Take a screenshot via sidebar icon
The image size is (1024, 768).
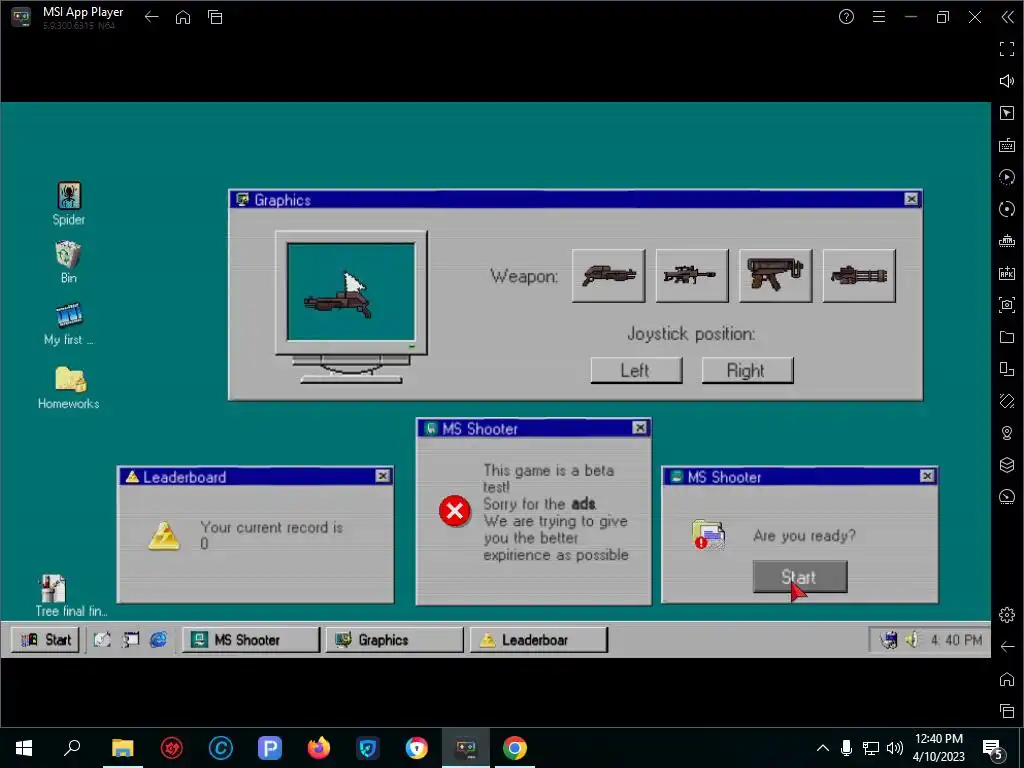[x=1007, y=305]
